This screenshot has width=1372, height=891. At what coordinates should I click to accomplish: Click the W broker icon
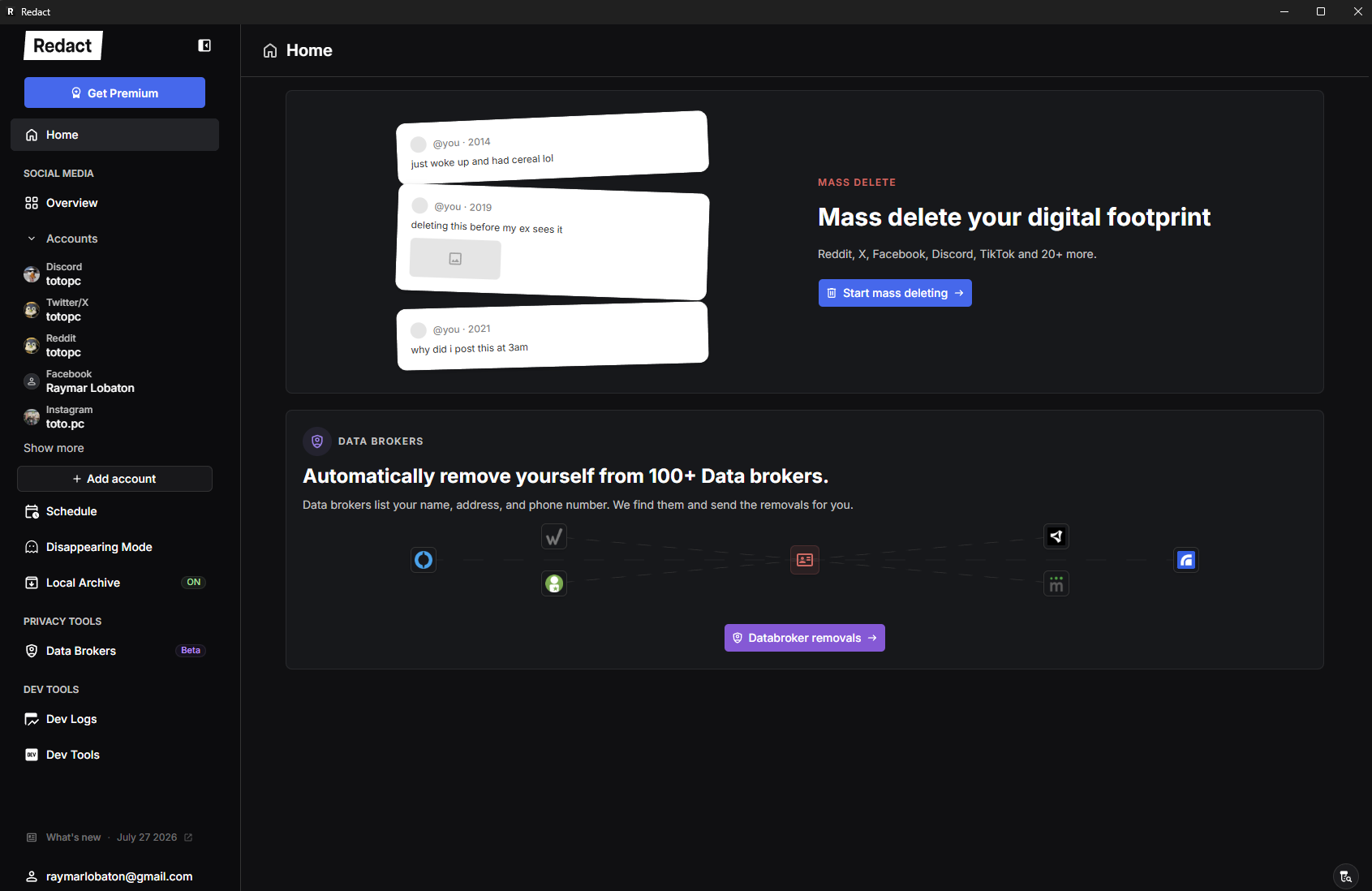[554, 536]
